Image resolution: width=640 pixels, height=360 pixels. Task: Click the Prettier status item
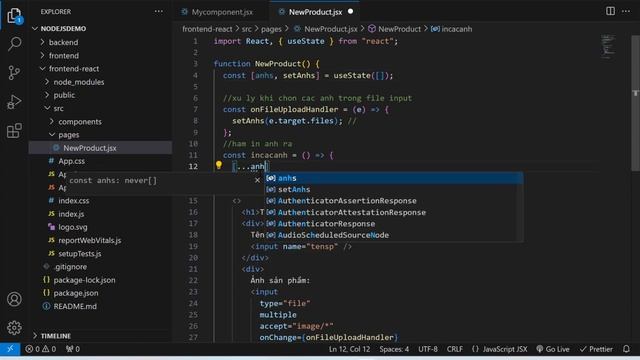[x=596, y=349]
